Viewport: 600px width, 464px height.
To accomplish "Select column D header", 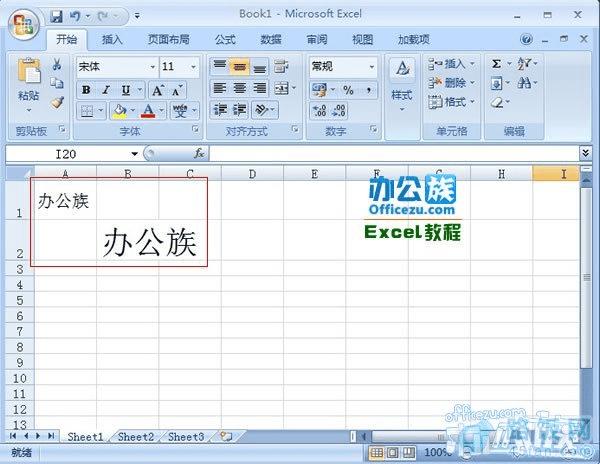I will [252, 174].
